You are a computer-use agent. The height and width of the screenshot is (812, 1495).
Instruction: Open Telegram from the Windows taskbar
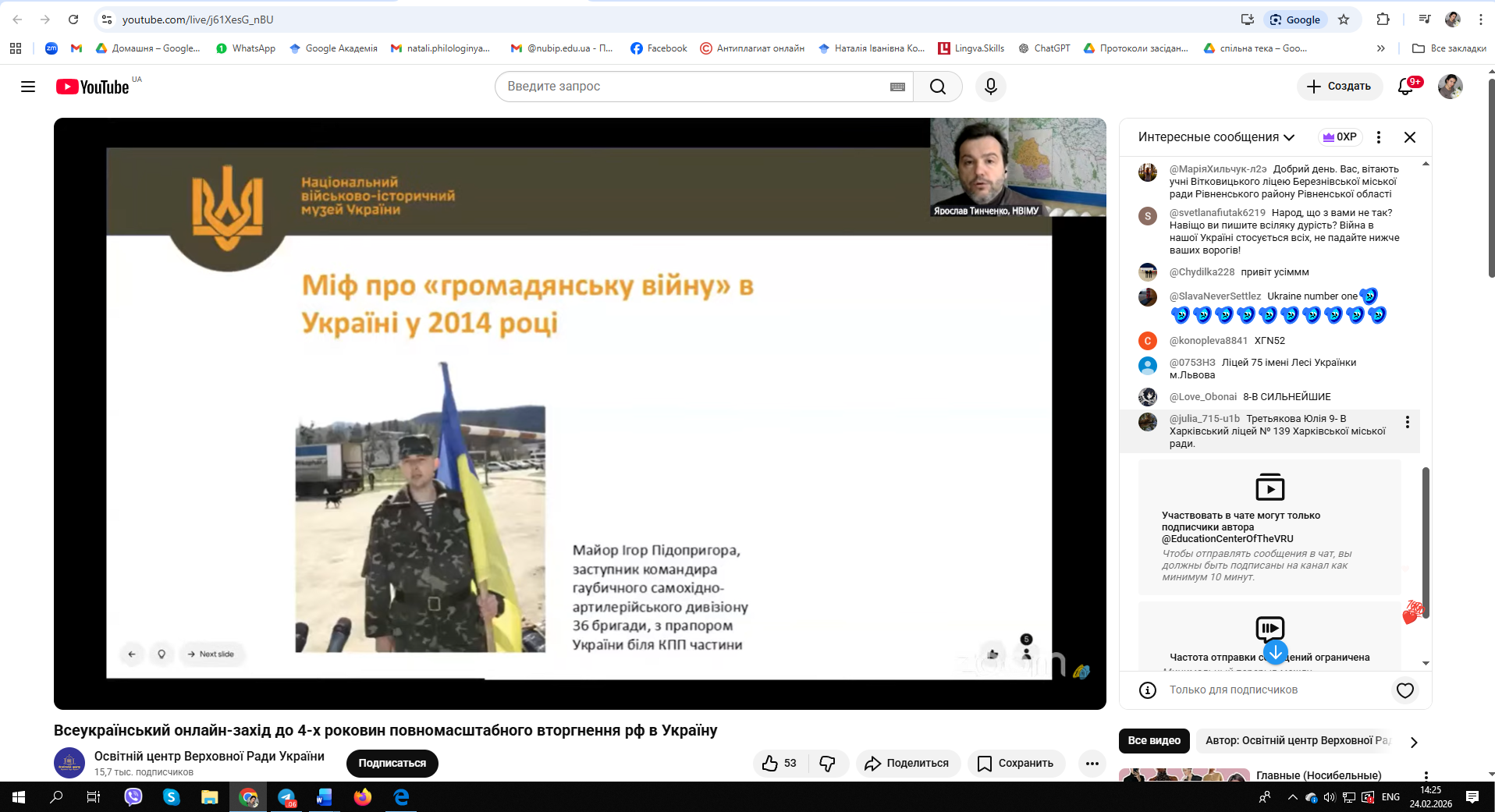pos(286,797)
